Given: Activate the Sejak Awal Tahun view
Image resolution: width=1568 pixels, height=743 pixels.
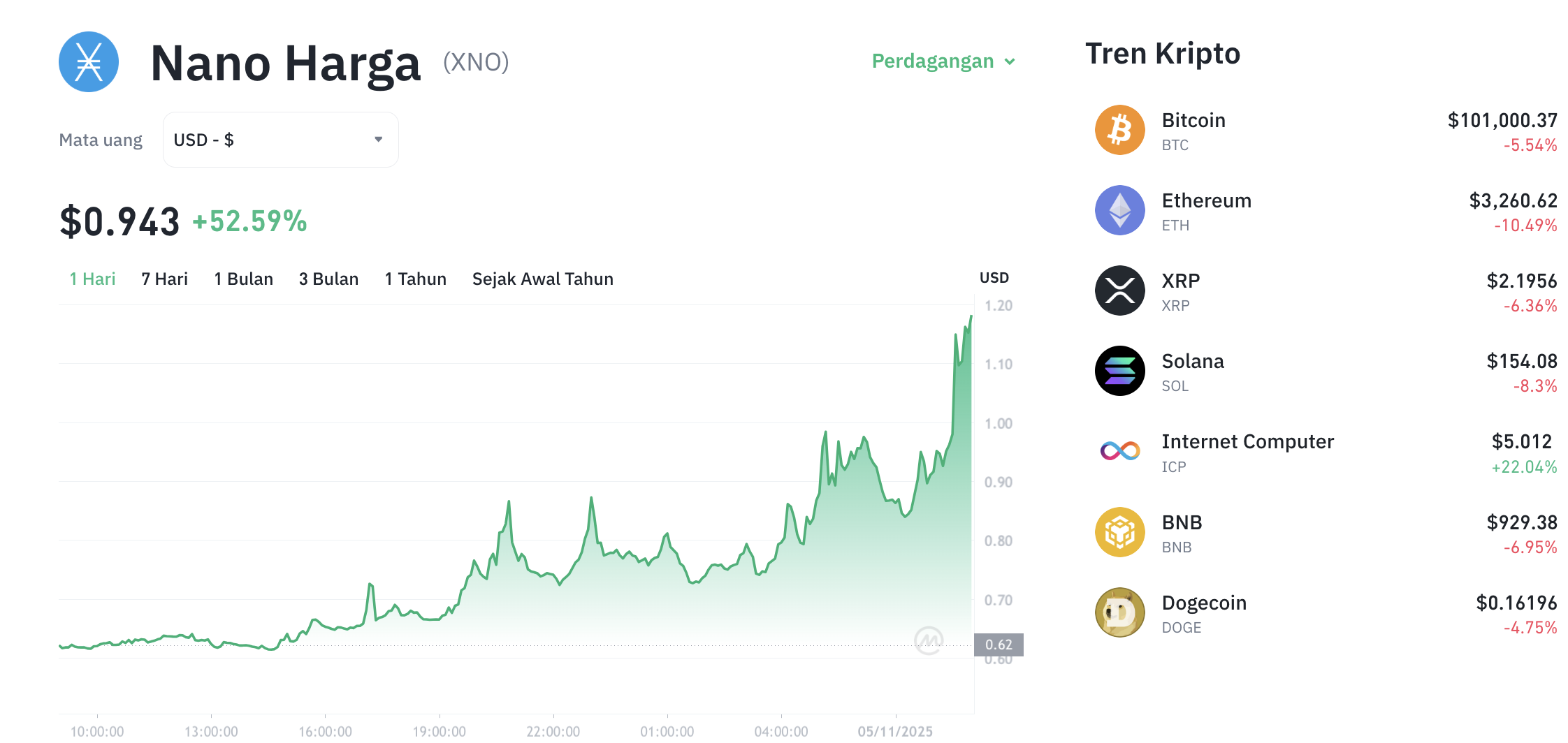Looking at the screenshot, I should 543,279.
